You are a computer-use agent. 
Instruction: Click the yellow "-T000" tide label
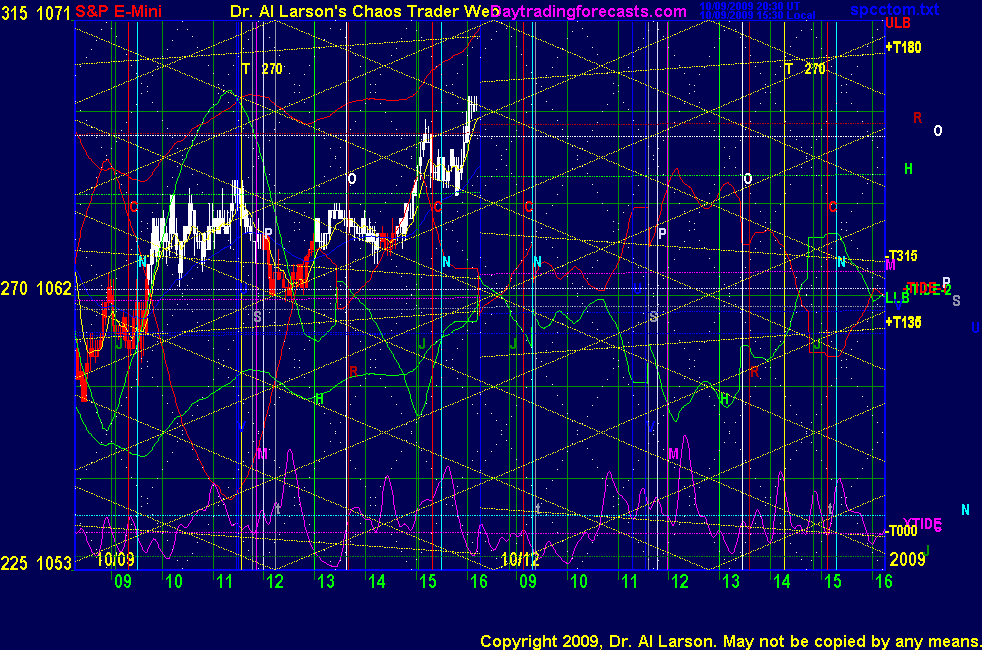pos(902,531)
